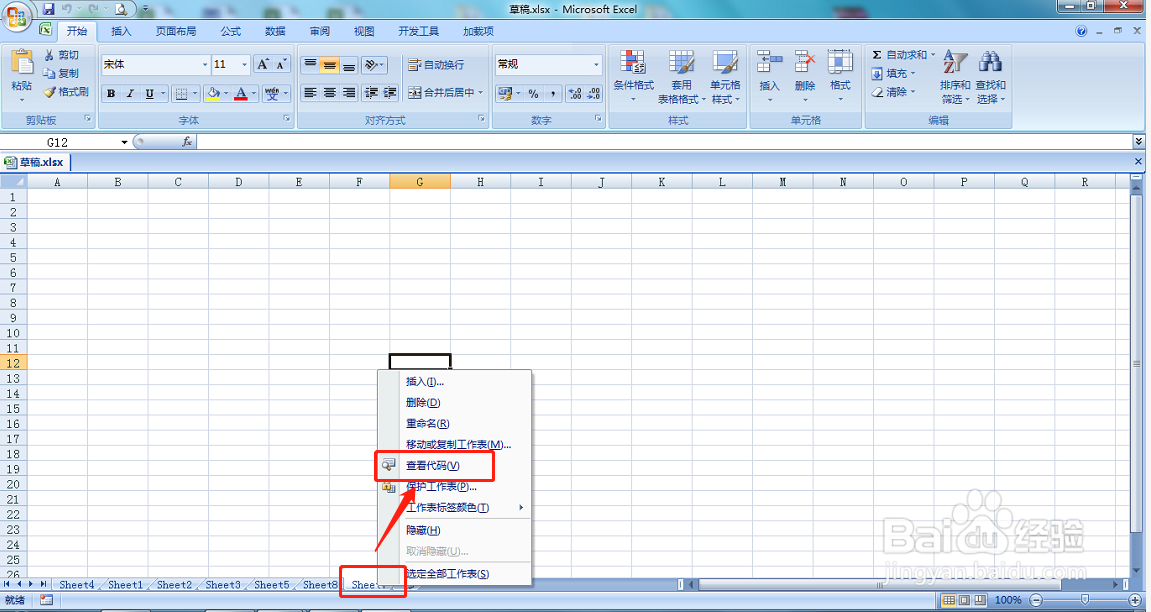Screen dimensions: 1151x612
Task: Open borders dropdown arrow
Action: pos(195,93)
